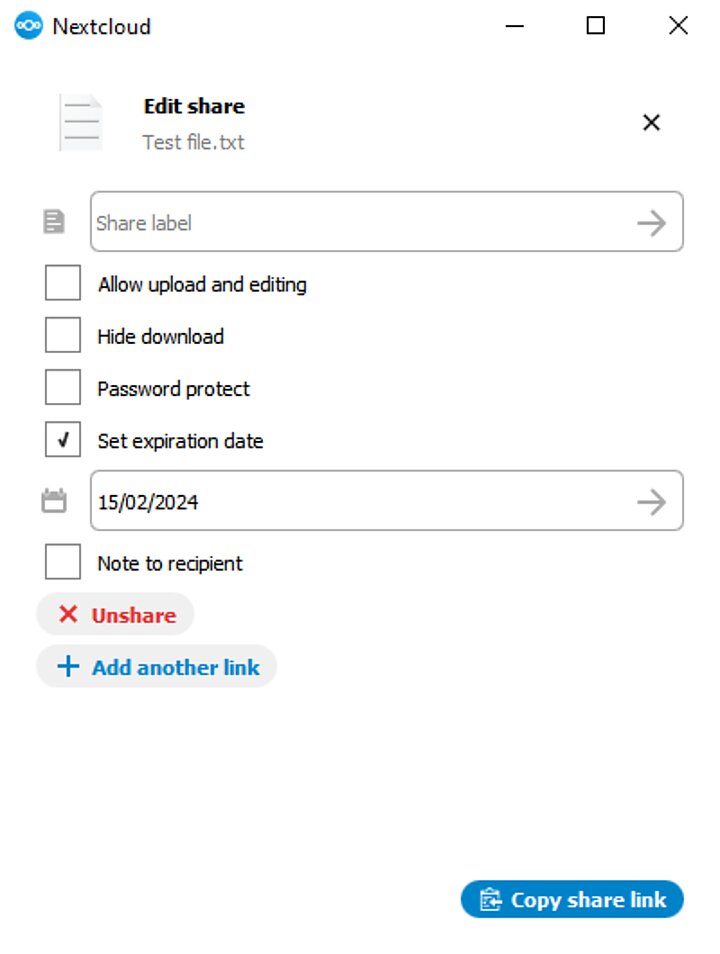The image size is (720, 954).
Task: Click Add another link
Action: click(x=157, y=666)
